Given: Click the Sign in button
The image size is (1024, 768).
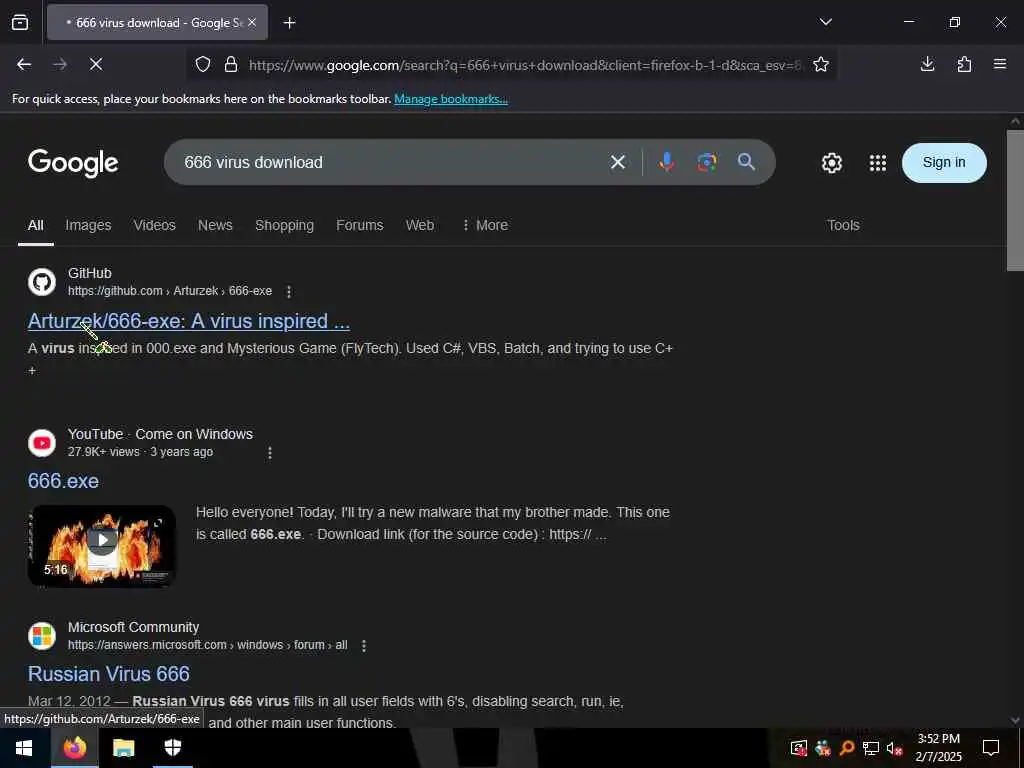Looking at the screenshot, I should pos(944,163).
